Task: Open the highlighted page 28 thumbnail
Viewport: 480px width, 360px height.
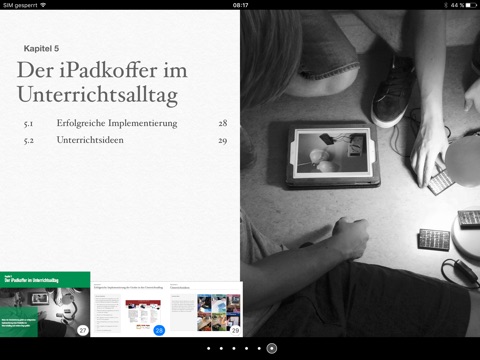Action: coord(130,309)
